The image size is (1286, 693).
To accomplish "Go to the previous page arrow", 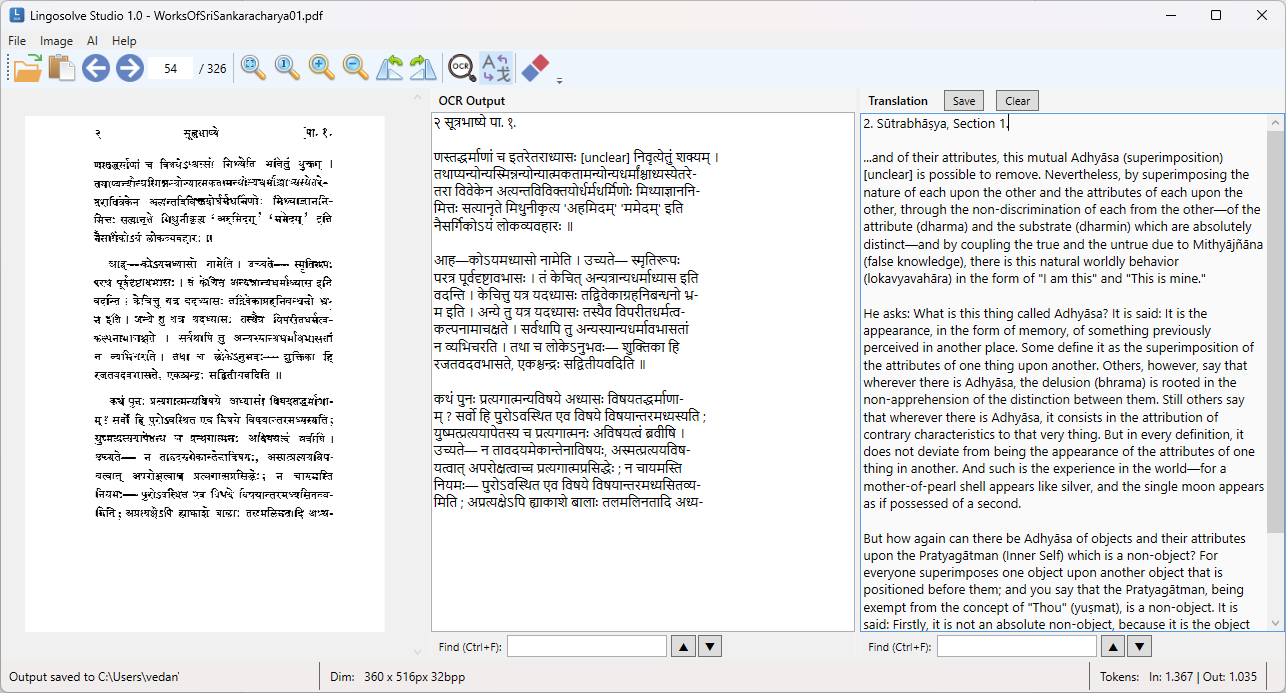I will point(96,68).
